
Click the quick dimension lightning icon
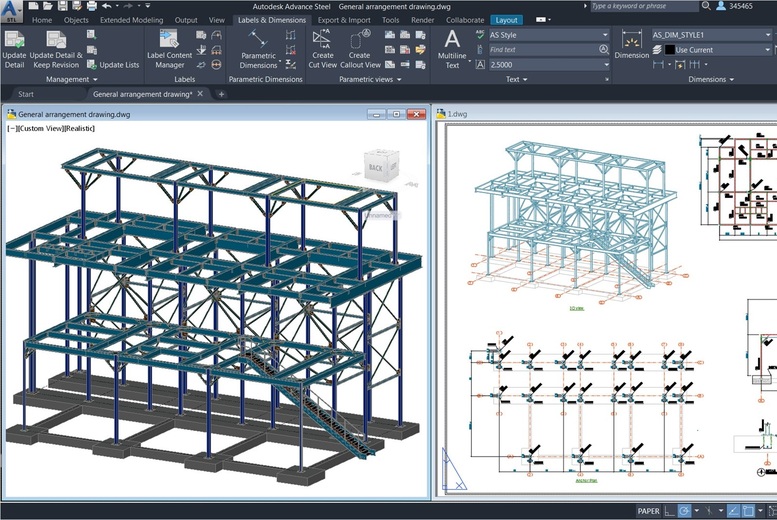(680, 64)
